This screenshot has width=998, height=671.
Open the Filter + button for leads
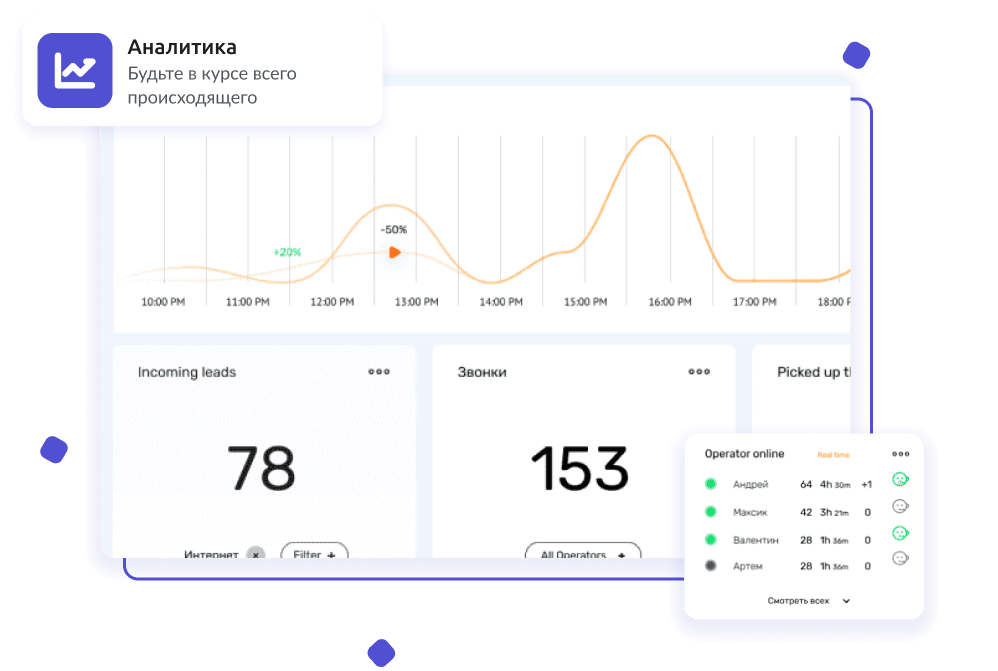[314, 554]
